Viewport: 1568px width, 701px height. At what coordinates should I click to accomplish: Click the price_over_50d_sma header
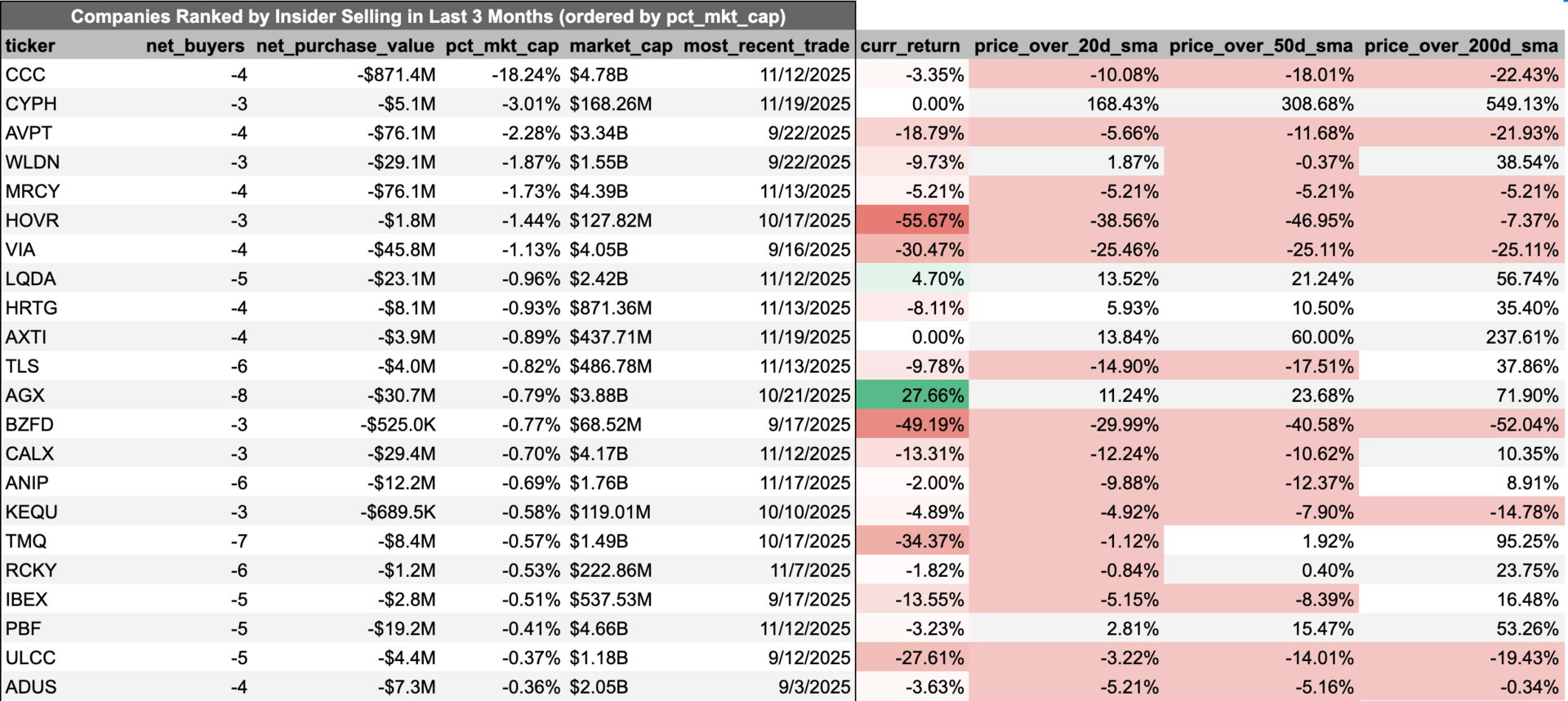(x=1261, y=46)
